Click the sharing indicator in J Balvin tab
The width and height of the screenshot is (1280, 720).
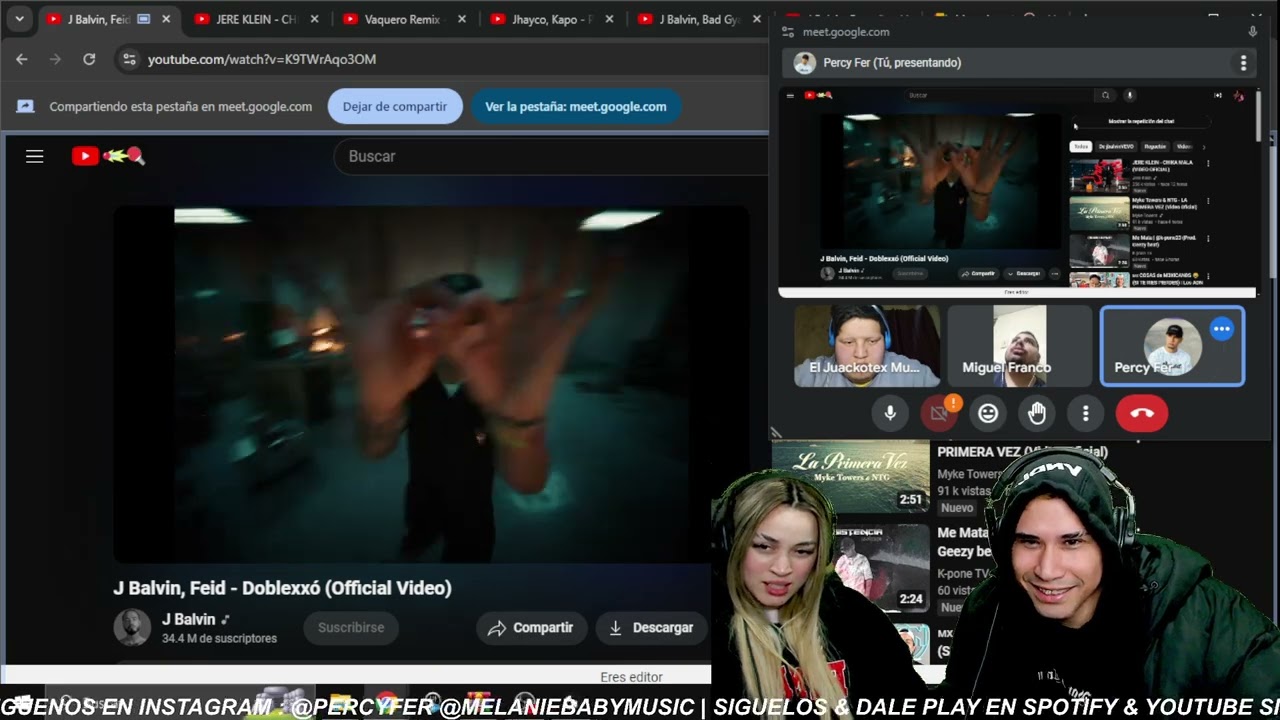tap(143, 19)
